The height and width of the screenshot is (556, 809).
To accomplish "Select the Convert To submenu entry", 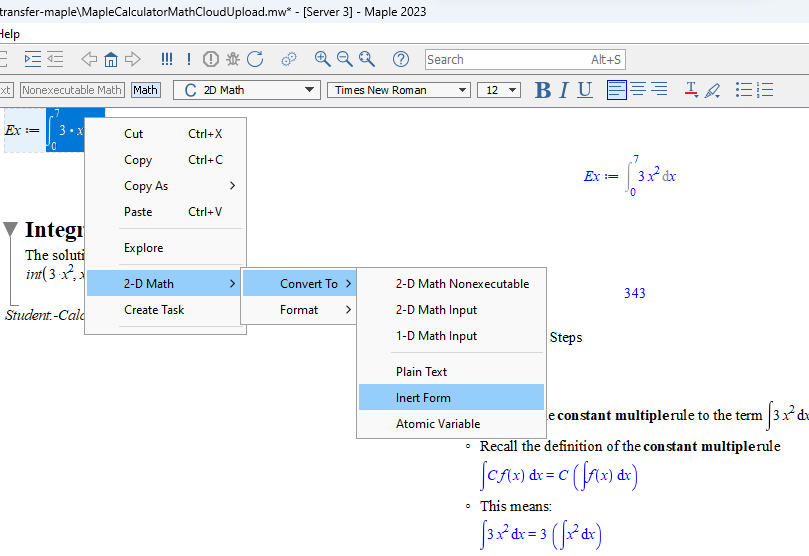I will tap(299, 283).
